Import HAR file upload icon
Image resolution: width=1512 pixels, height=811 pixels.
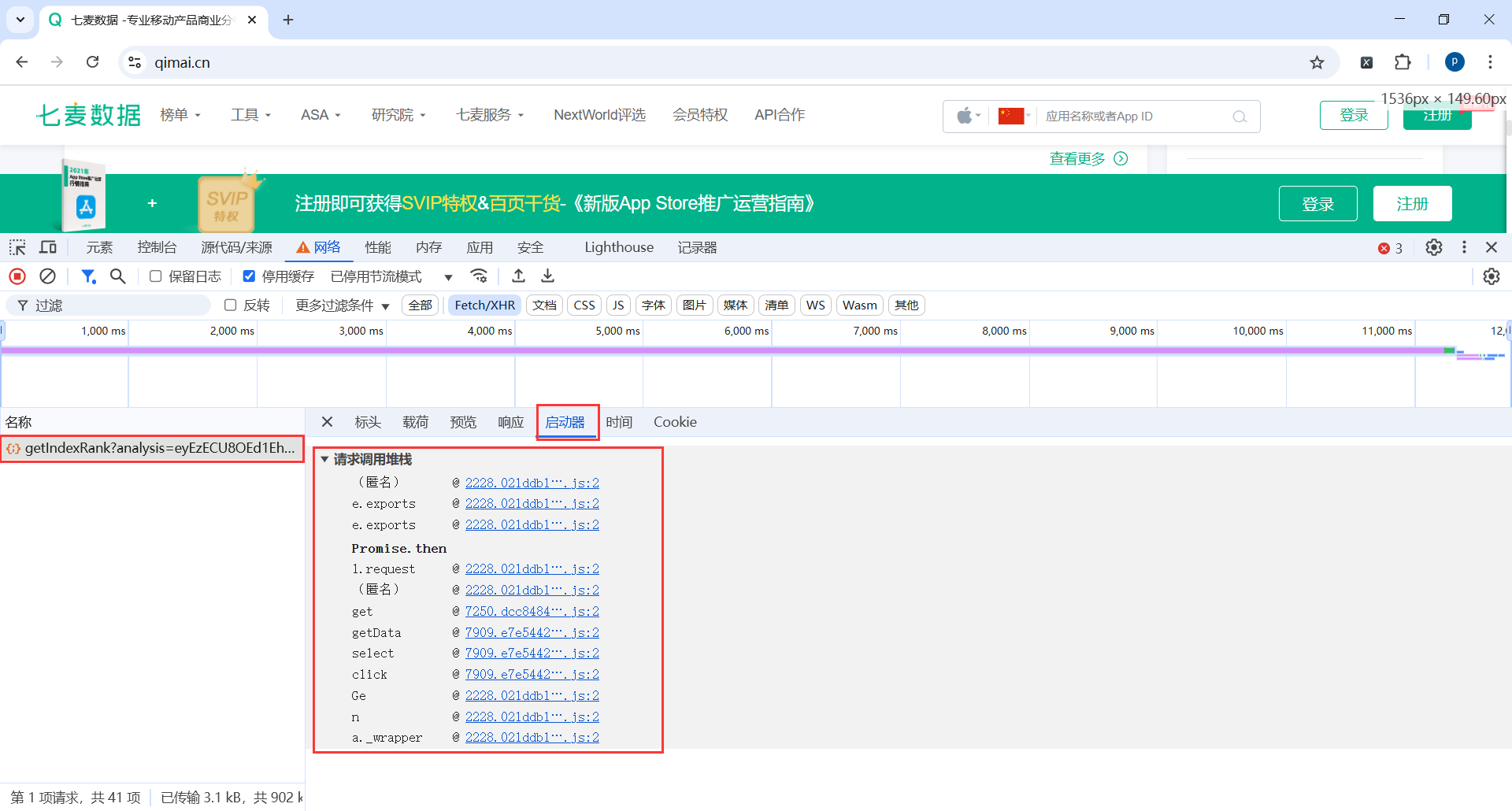pyautogui.click(x=518, y=276)
